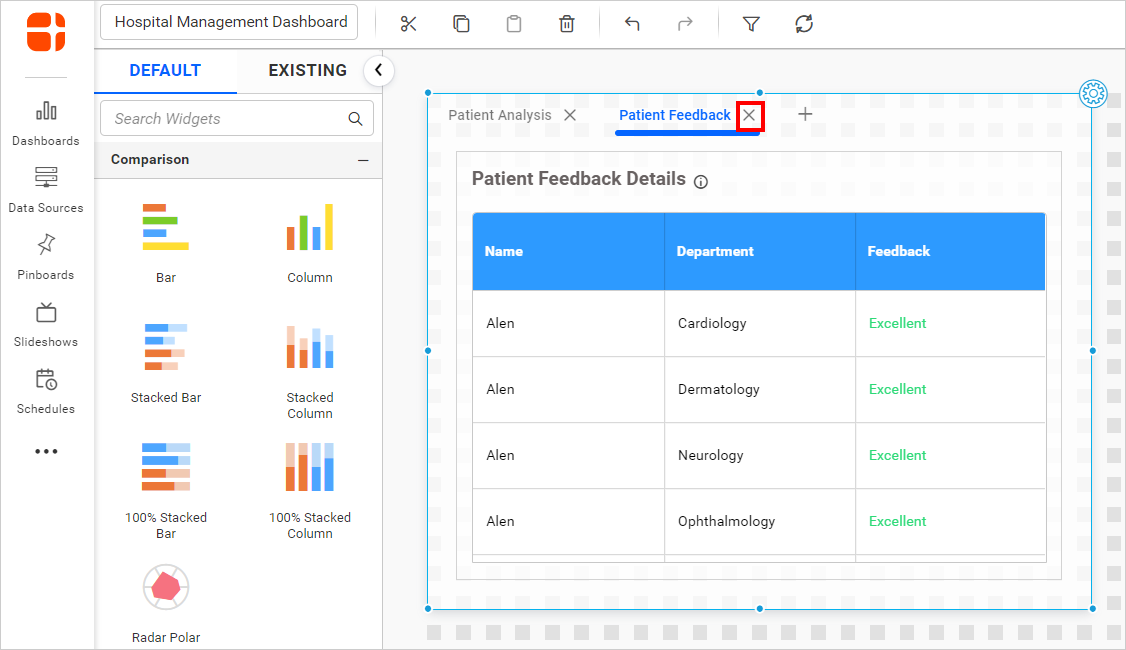Collapse the widgets panel with chevron
The height and width of the screenshot is (650, 1126).
tap(378, 70)
